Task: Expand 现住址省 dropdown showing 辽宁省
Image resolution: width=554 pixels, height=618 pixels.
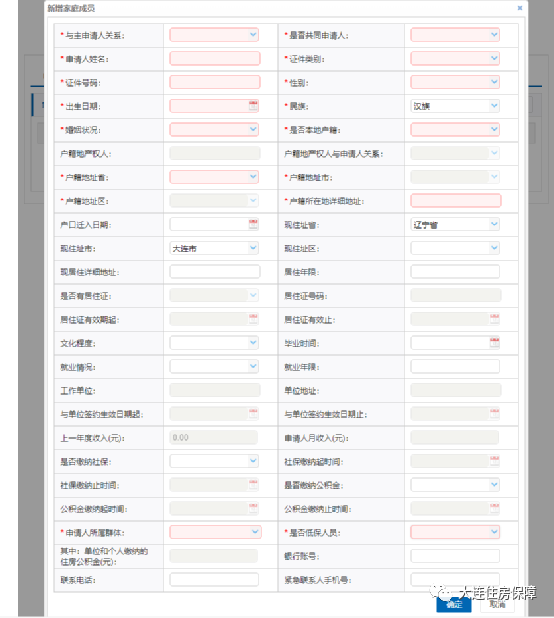Action: pyautogui.click(x=455, y=224)
